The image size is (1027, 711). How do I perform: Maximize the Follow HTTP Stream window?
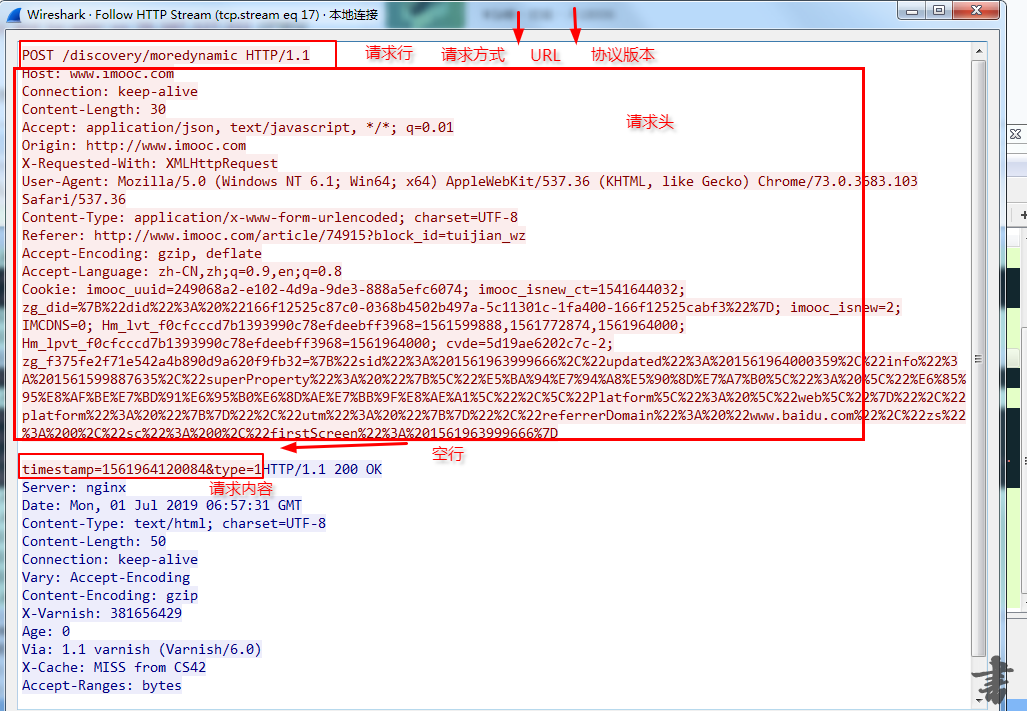pos(939,10)
